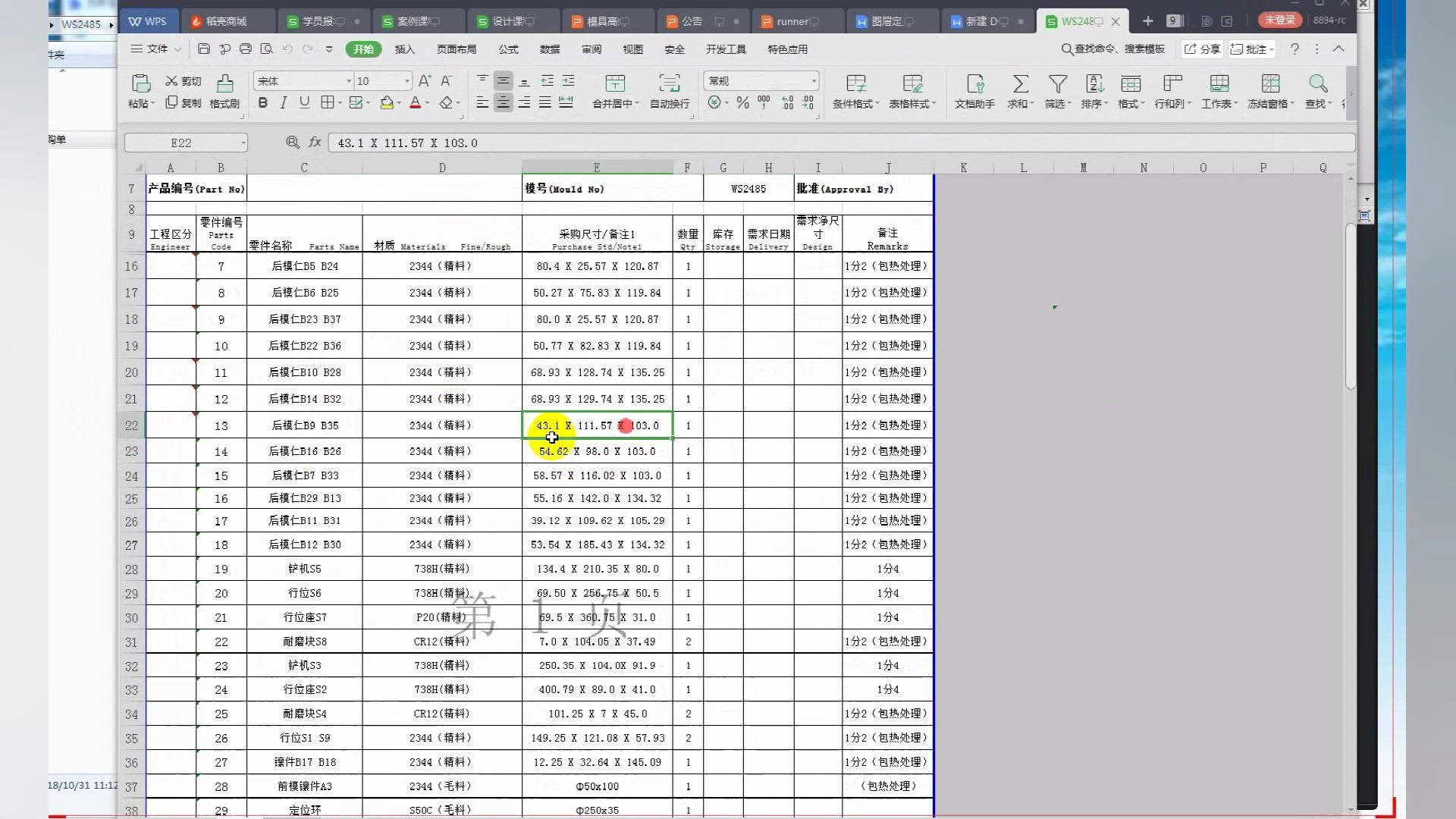Click the Conditional Formatting (条件格式) icon

pyautogui.click(x=855, y=84)
